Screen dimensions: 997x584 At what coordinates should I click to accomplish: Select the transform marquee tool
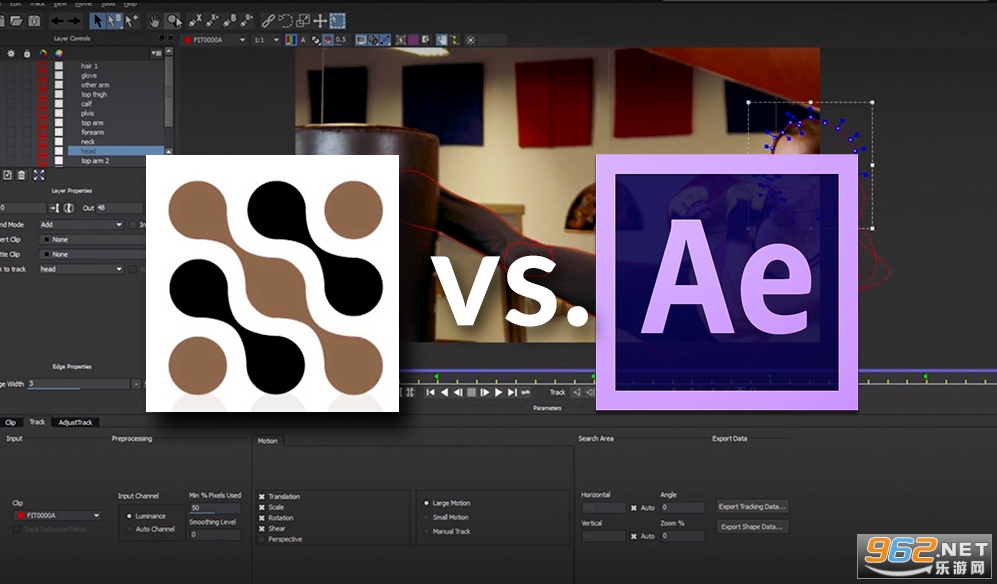[x=338, y=21]
